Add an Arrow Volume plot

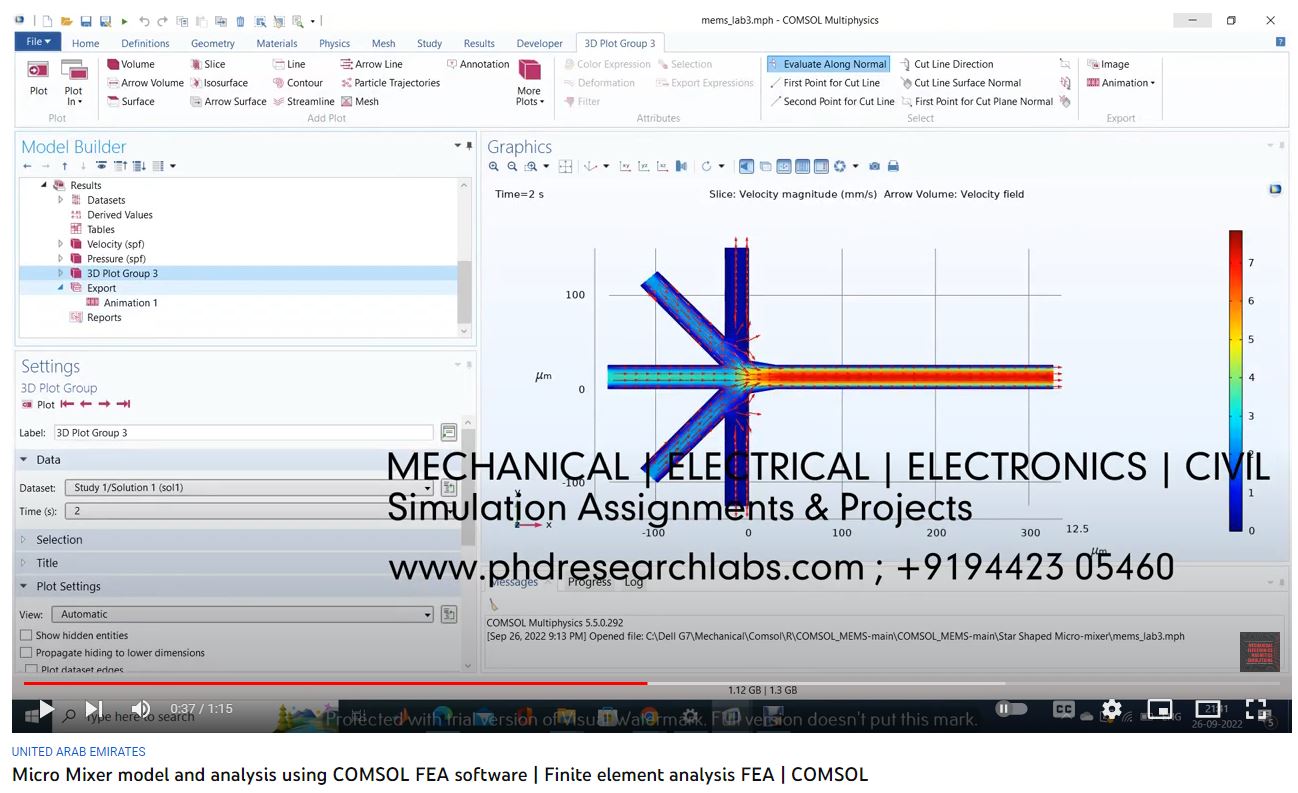(145, 83)
